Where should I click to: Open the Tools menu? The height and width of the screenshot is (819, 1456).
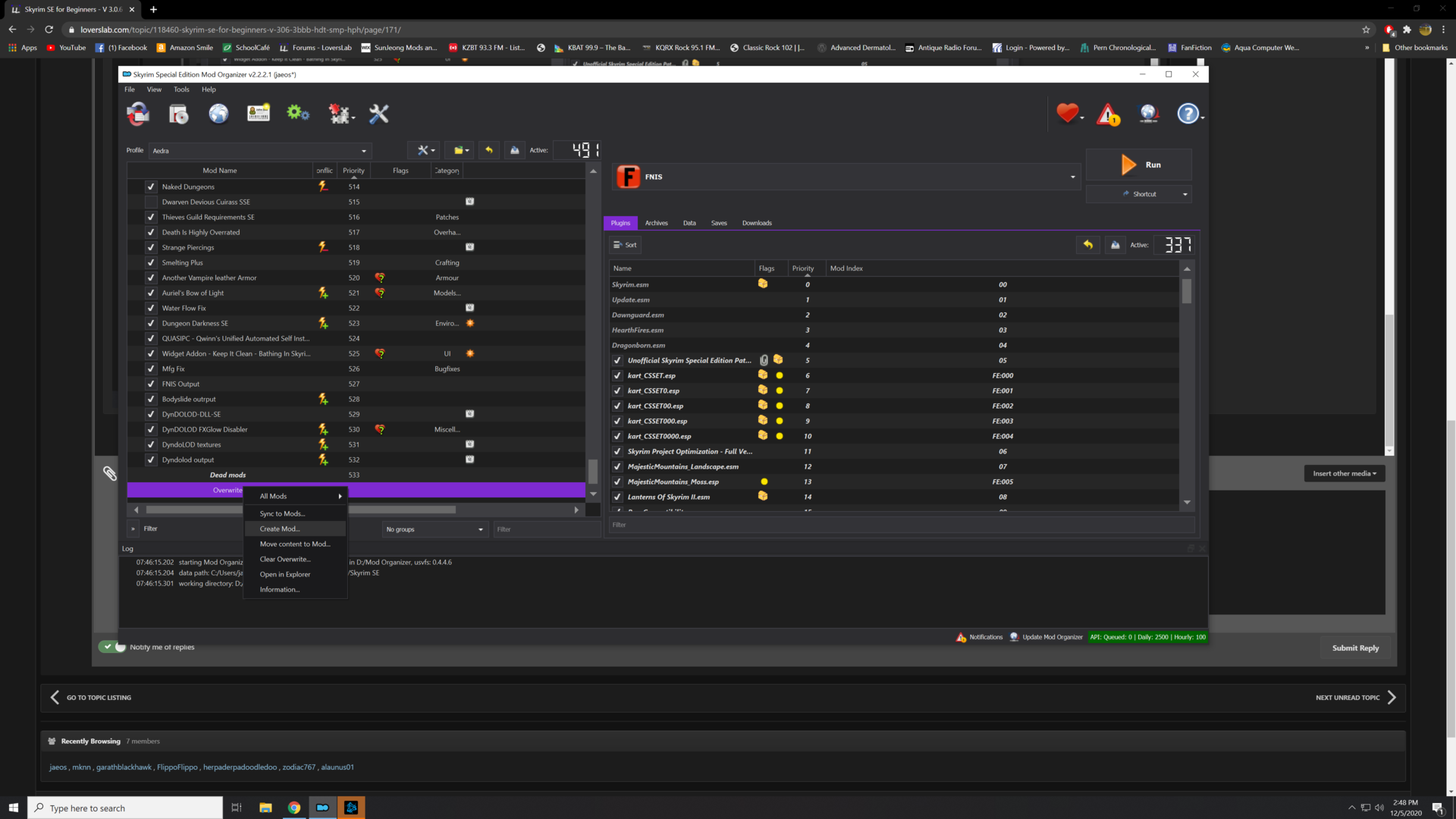(x=181, y=89)
